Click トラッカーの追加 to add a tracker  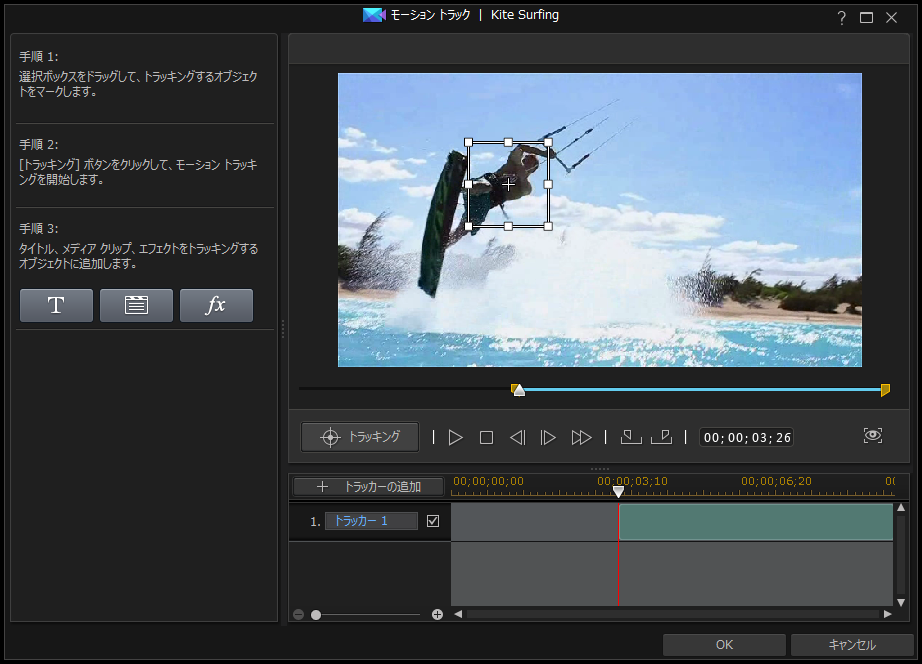[368, 487]
